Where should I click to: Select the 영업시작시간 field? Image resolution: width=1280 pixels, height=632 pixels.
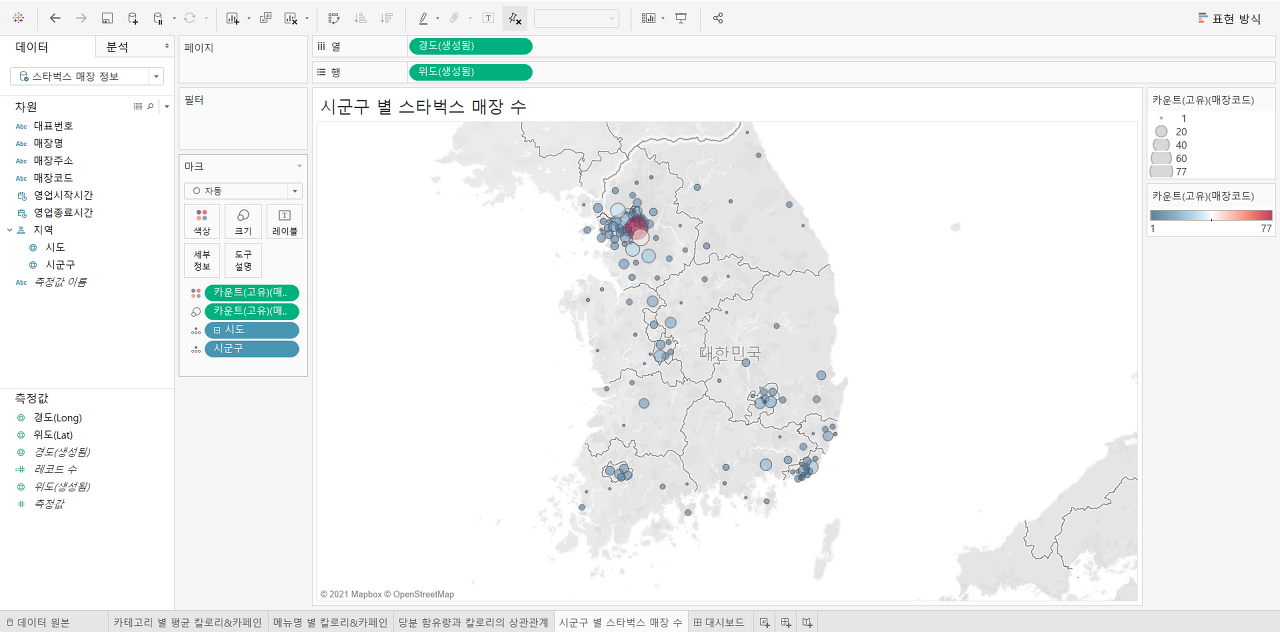click(x=63, y=195)
